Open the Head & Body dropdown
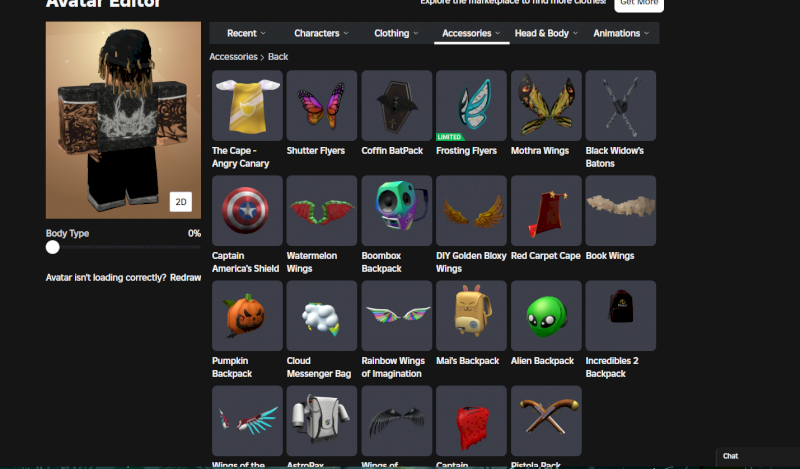Image resolution: width=800 pixels, height=469 pixels. [546, 33]
